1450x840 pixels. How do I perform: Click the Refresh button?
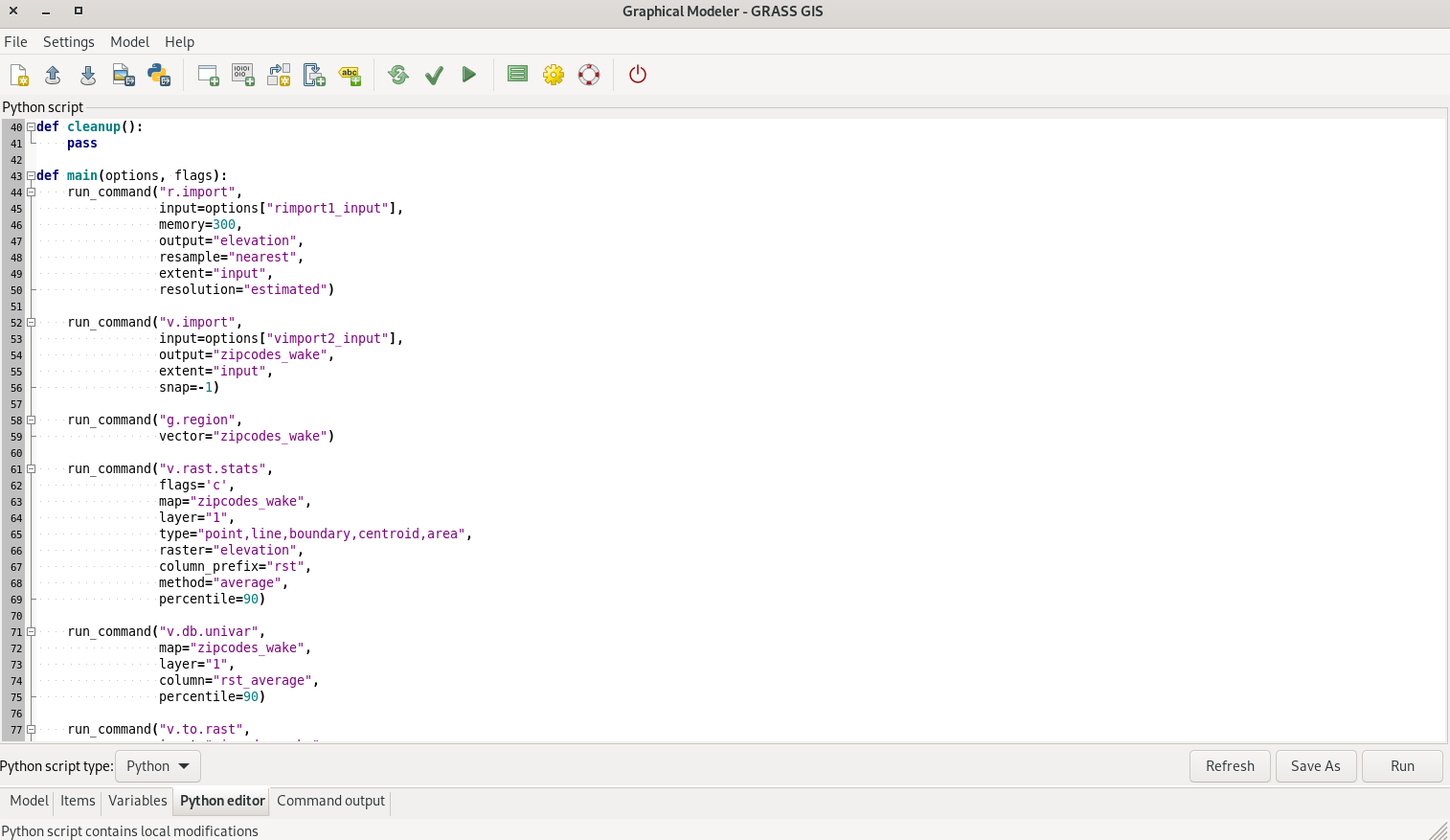coord(1230,766)
